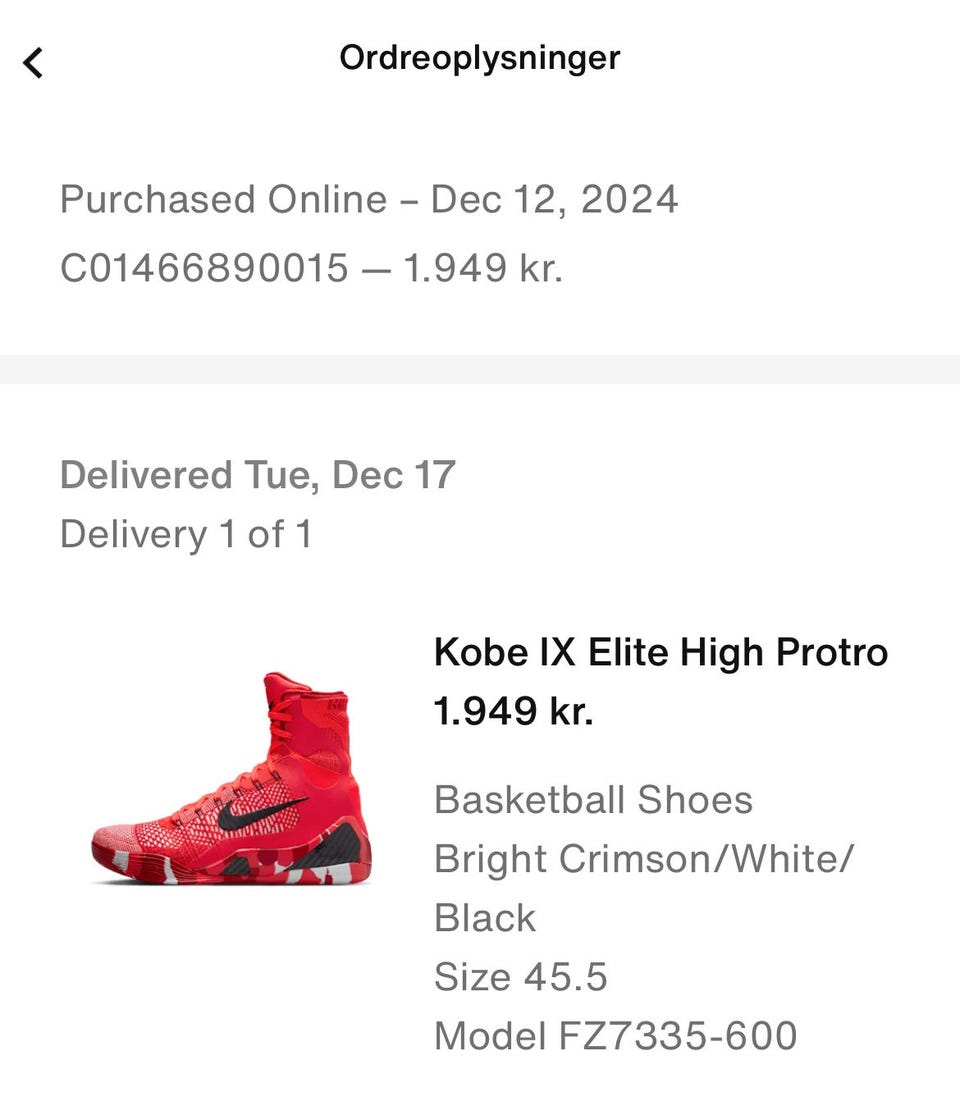This screenshot has height=1115, width=960.
Task: Tap the order total 1.949 kr. in header
Action: tap(483, 268)
